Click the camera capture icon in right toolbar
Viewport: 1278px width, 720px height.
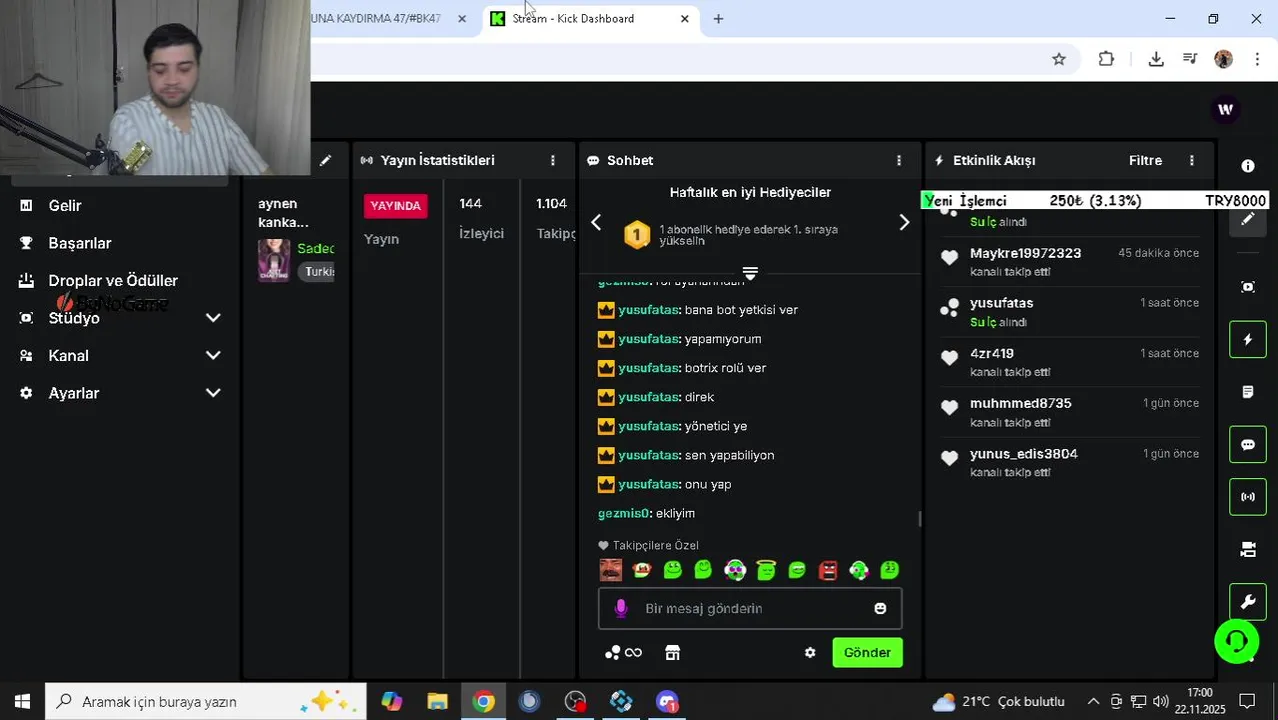(x=1248, y=287)
